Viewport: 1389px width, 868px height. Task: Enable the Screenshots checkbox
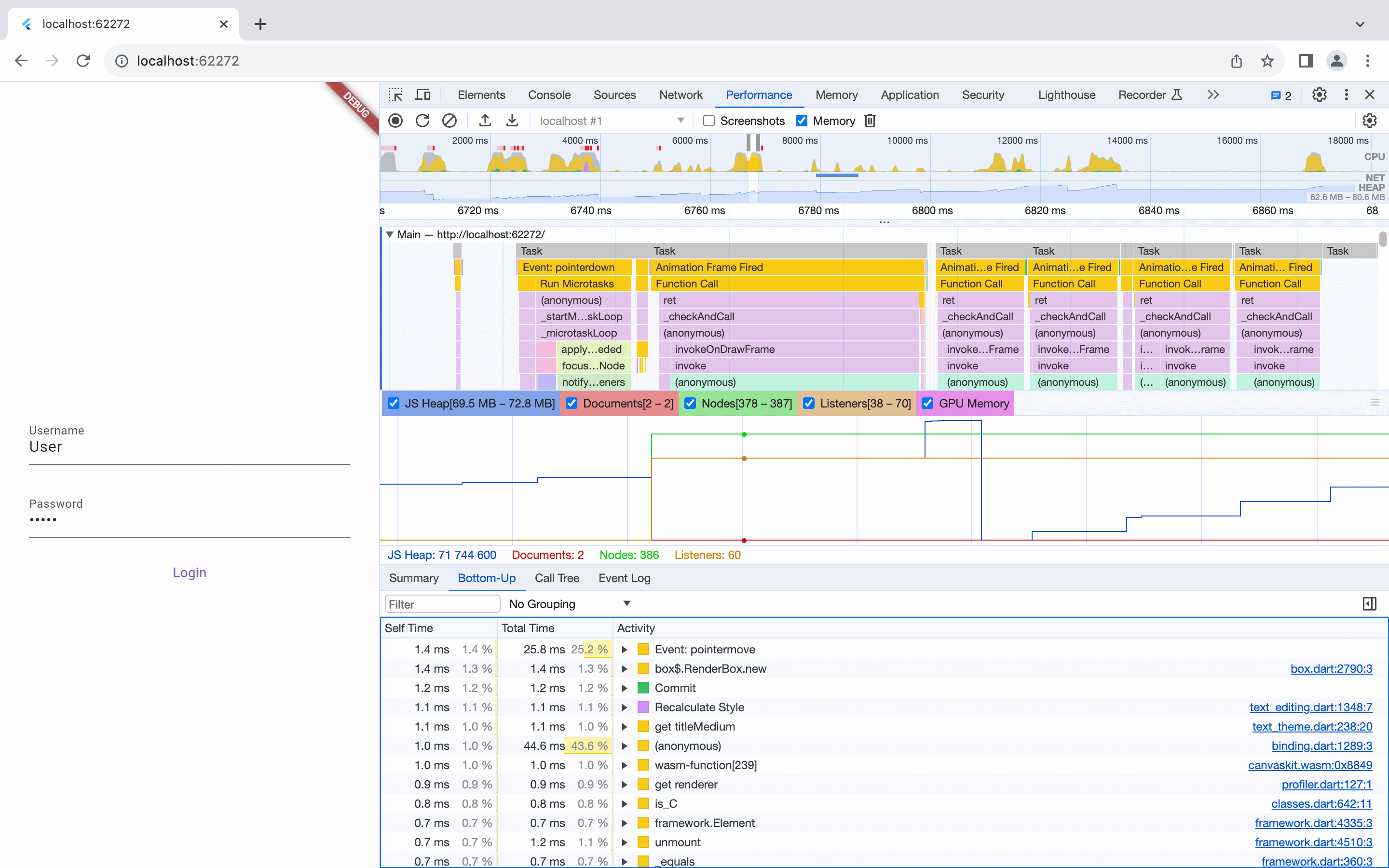[709, 121]
